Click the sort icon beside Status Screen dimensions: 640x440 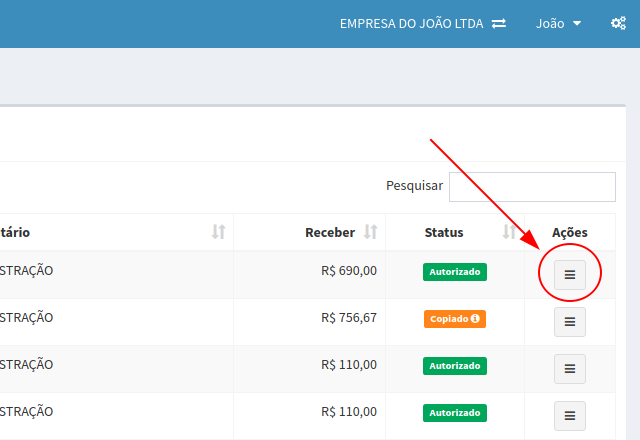[509, 232]
